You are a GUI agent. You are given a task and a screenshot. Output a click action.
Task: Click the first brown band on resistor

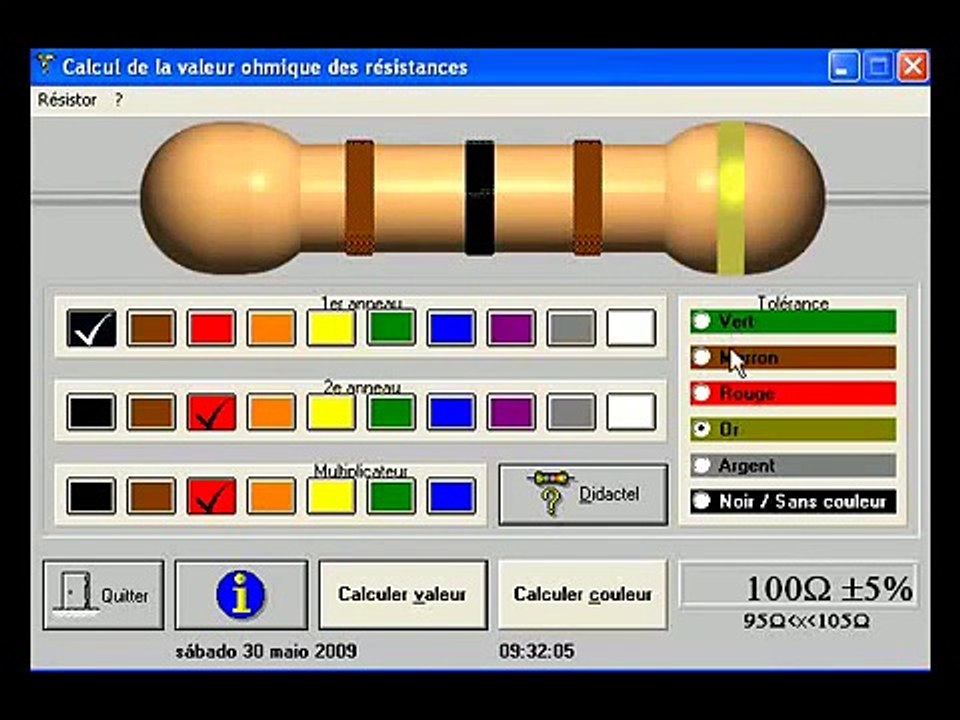[x=359, y=198]
